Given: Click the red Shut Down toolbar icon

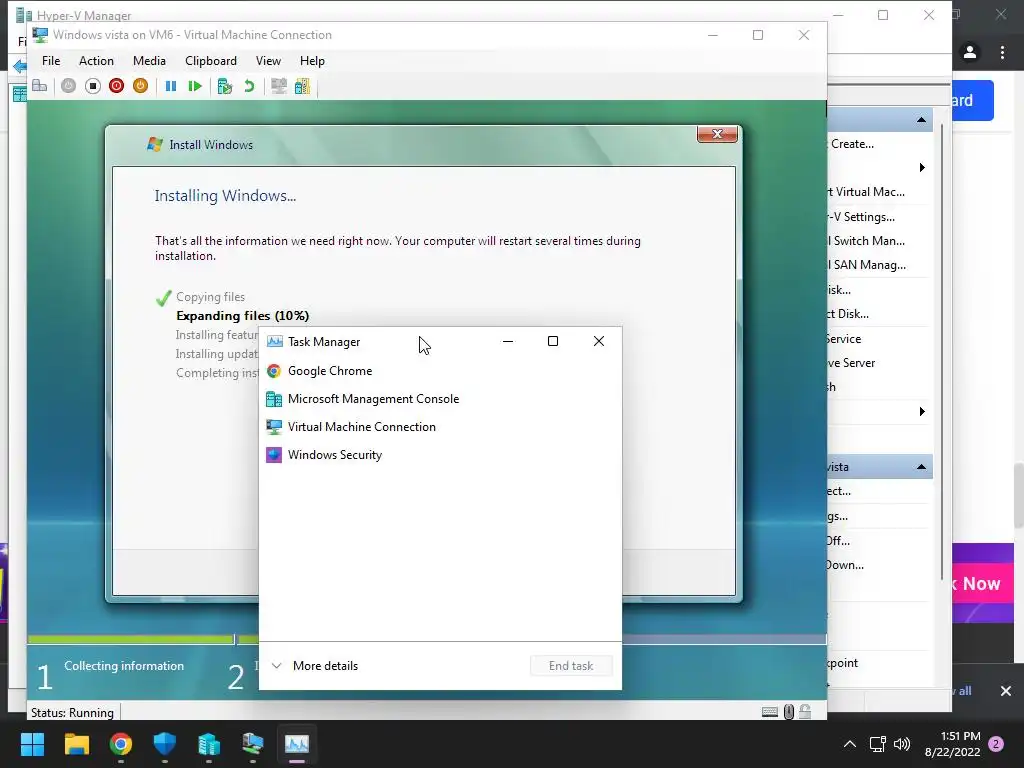Looking at the screenshot, I should pyautogui.click(x=116, y=86).
